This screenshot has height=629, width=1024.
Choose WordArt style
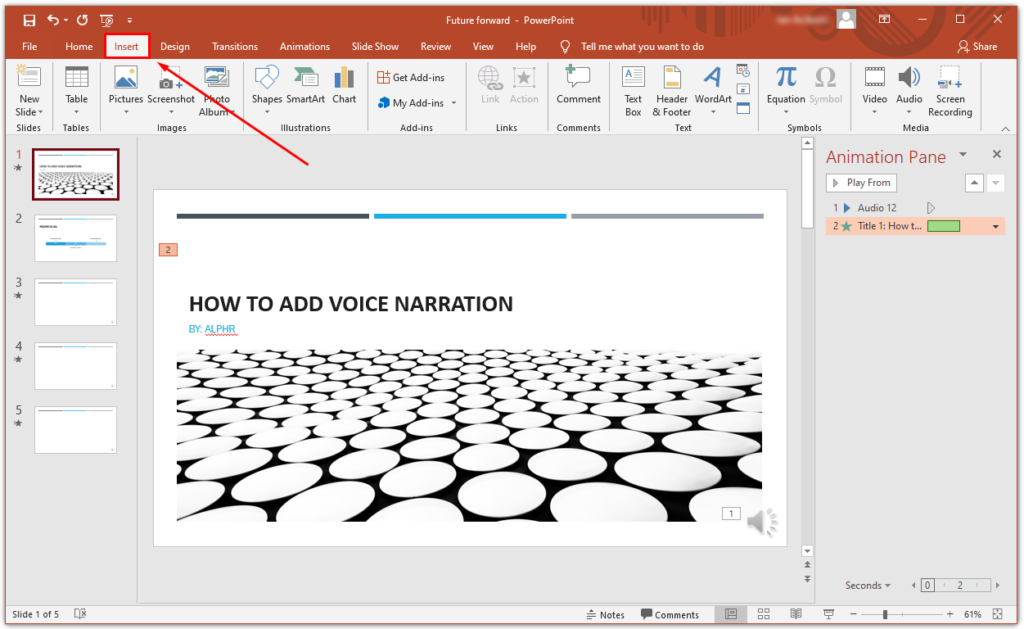click(x=712, y=91)
